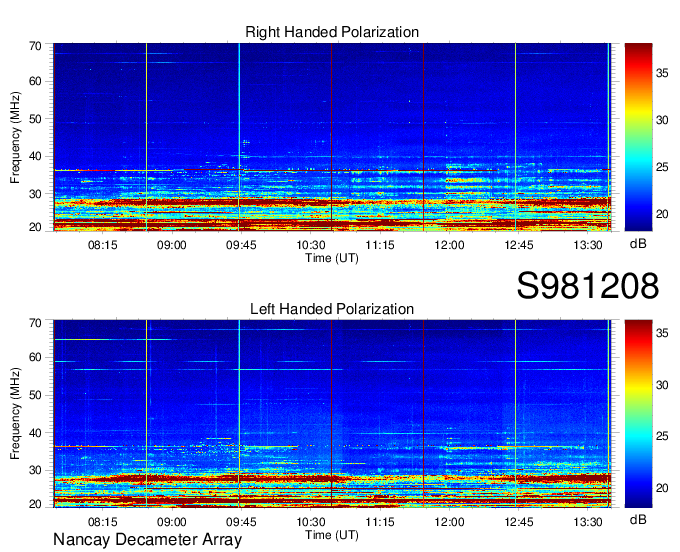
Task: Click the cyan vertical marker near 09:45, top plot
Action: tap(239, 137)
